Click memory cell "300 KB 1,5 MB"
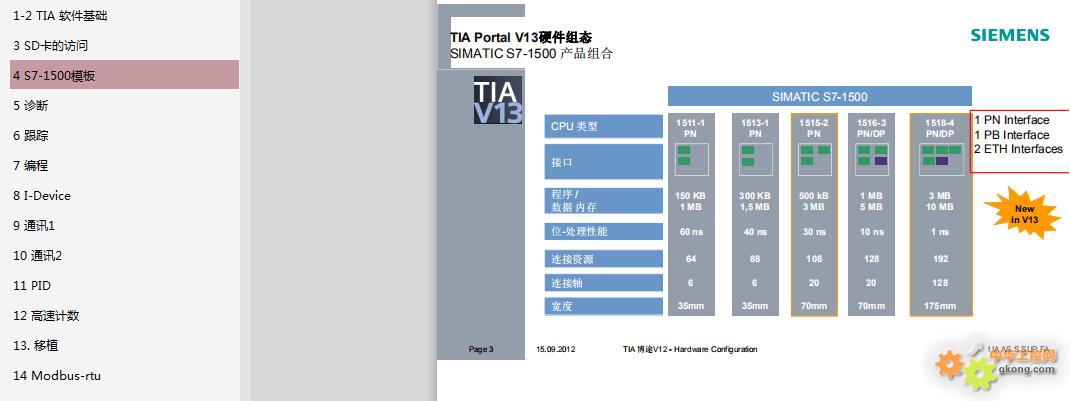Screen dimensions: 1070x401 (755, 201)
